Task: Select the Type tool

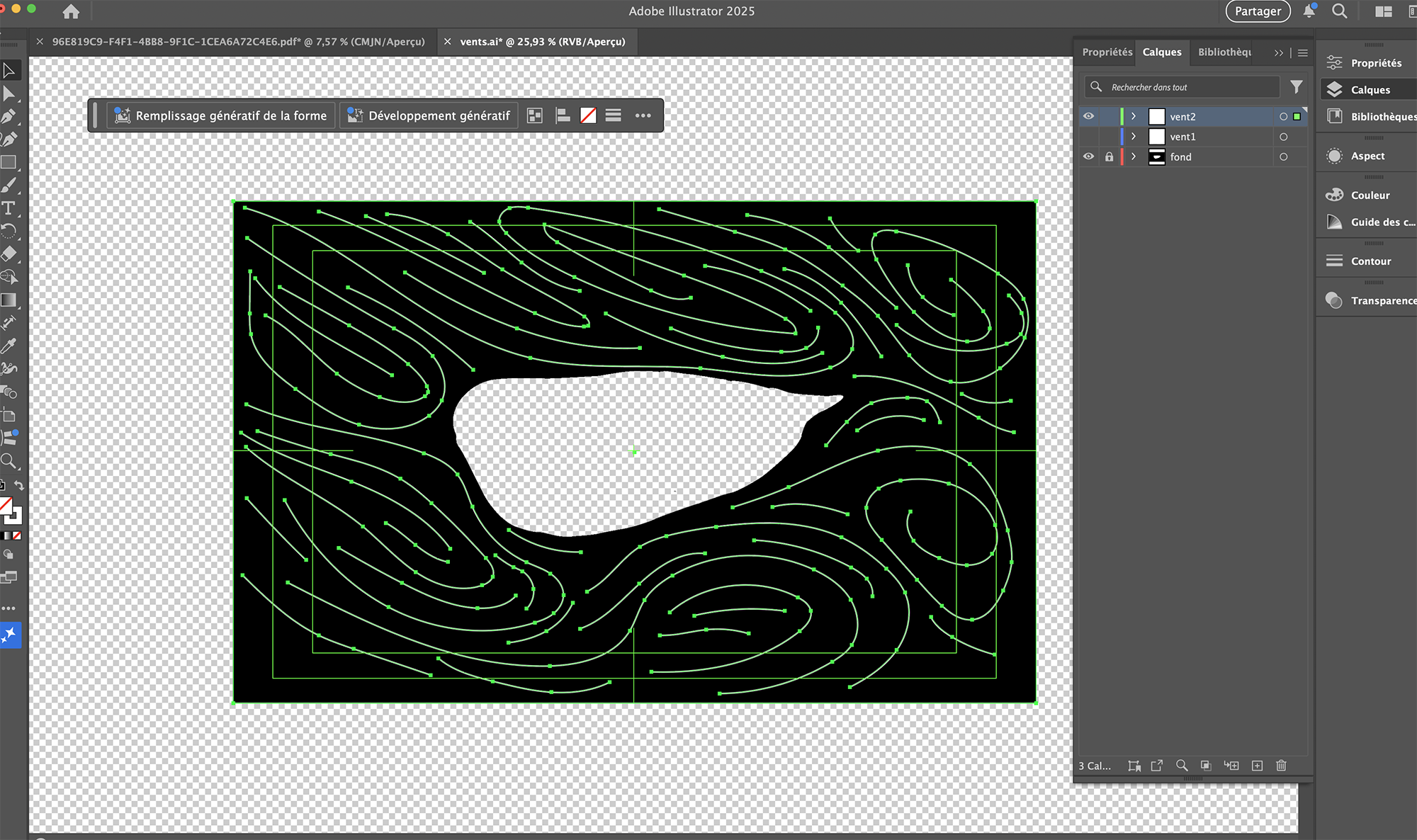Action: tap(9, 208)
